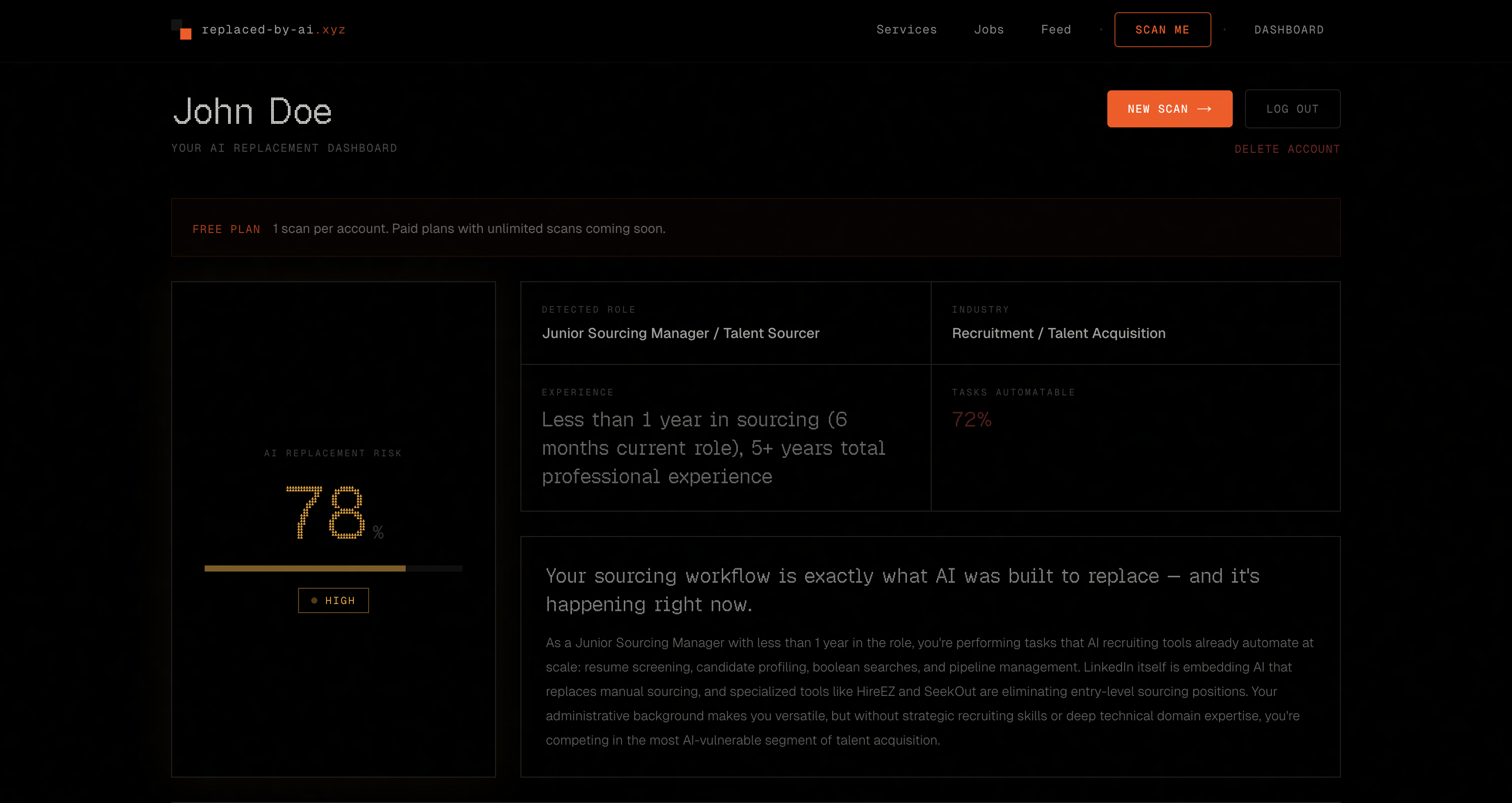
Task: Click the dot indicator inside the HIGH badge
Action: click(x=315, y=600)
